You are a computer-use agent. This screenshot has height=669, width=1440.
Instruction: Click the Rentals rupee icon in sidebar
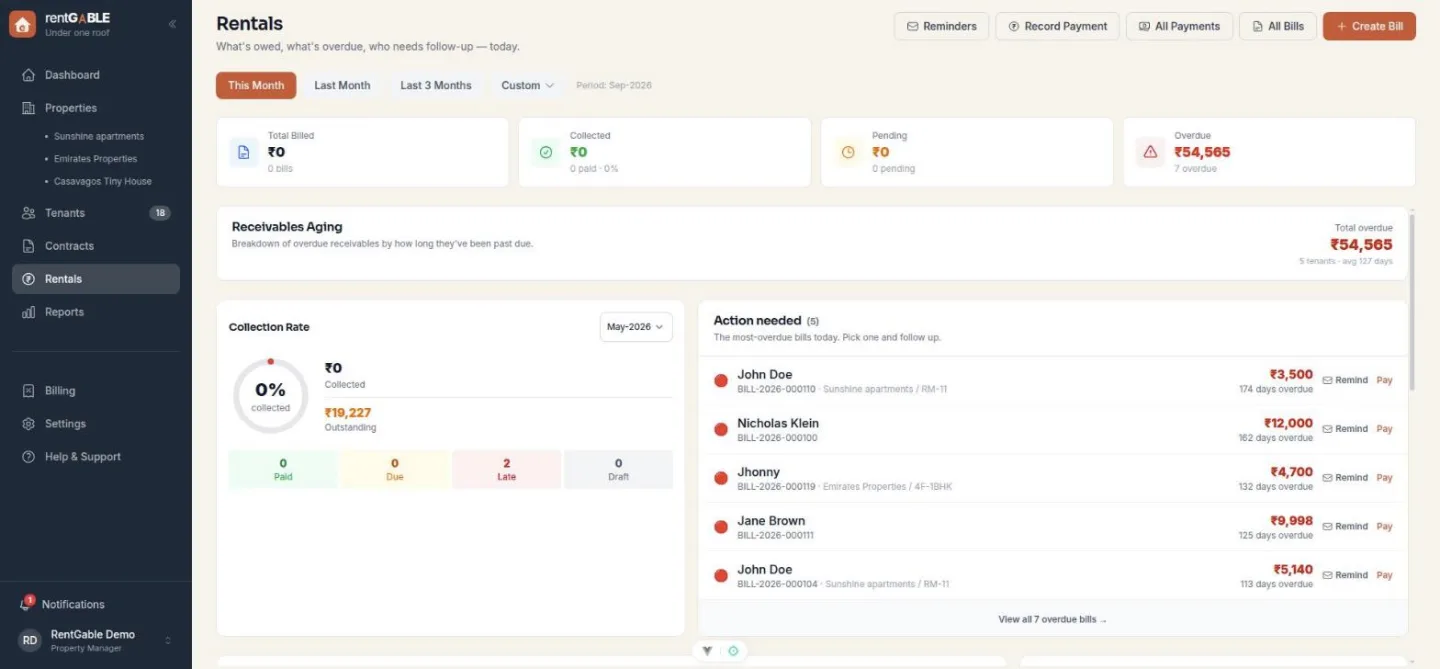pyautogui.click(x=28, y=279)
